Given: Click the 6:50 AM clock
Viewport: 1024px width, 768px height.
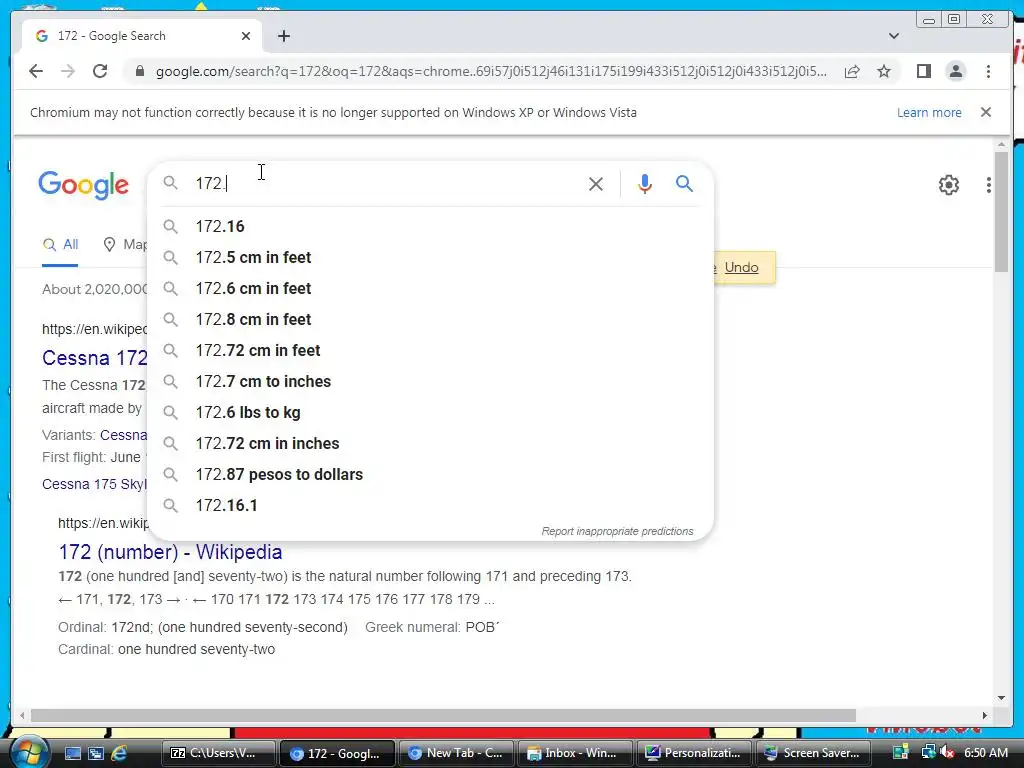Looking at the screenshot, I should [x=985, y=753].
